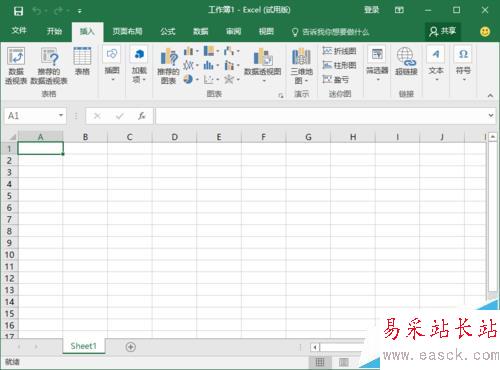Image resolution: width=500 pixels, height=370 pixels.
Task: Switch to Normal view in status bar
Action: click(x=320, y=362)
